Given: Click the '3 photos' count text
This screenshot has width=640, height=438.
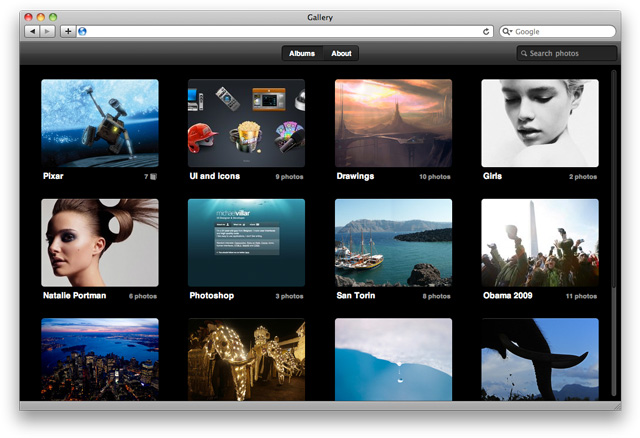Looking at the screenshot, I should (289, 296).
